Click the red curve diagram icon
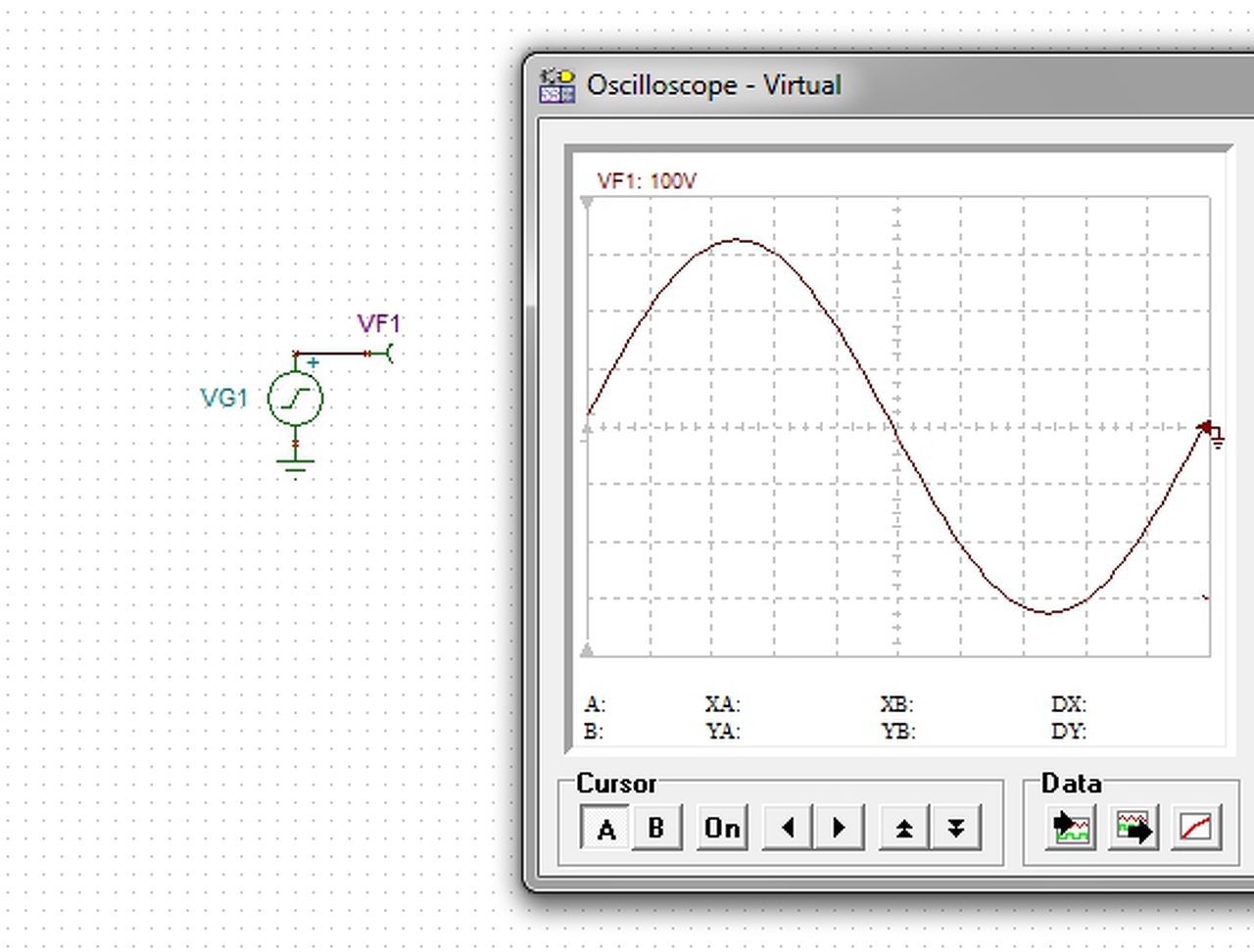Image resolution: width=1254 pixels, height=952 pixels. click(x=1196, y=829)
